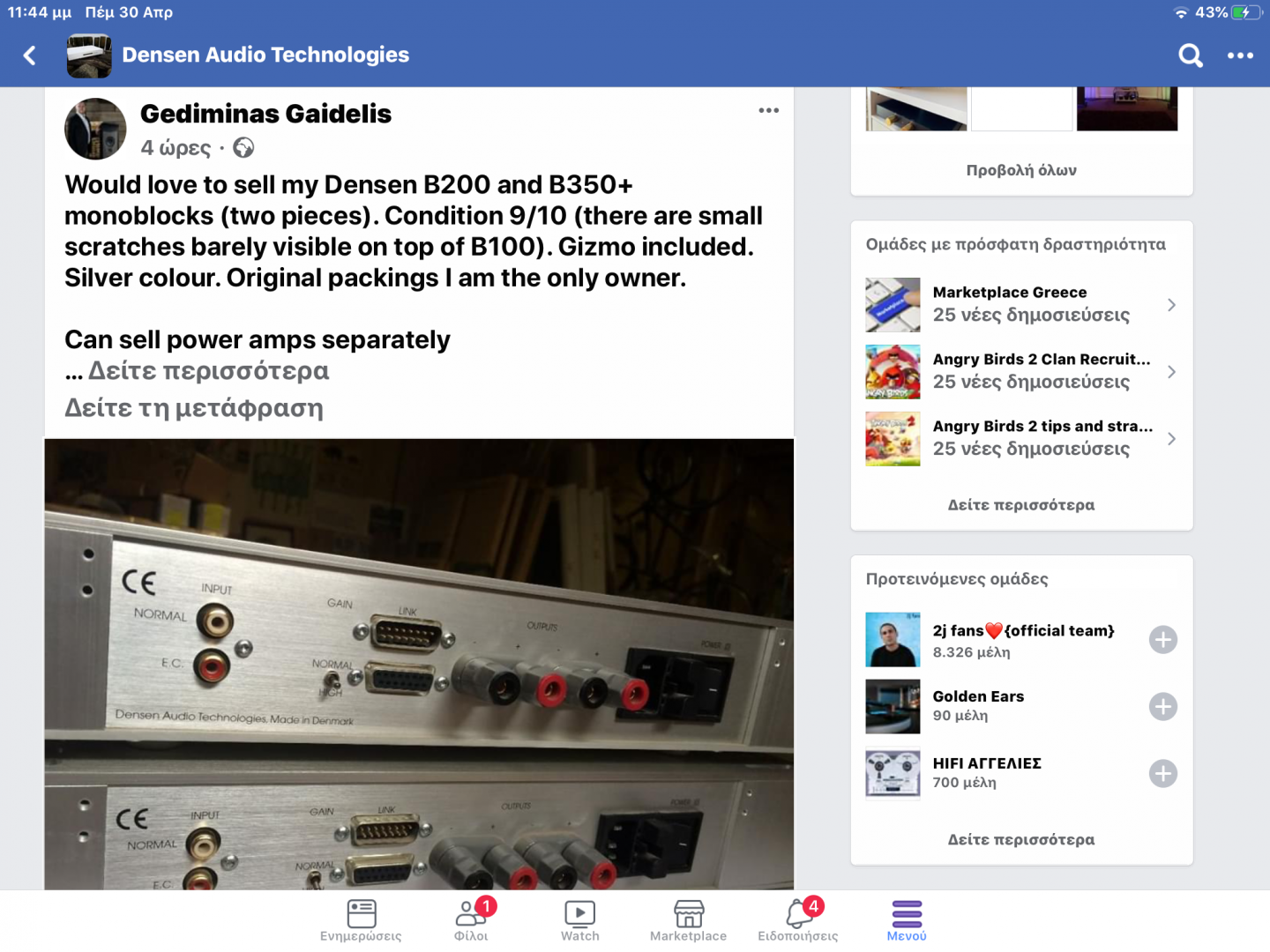Open the header three-dot options menu
This screenshot has width=1270, height=952.
point(1240,56)
